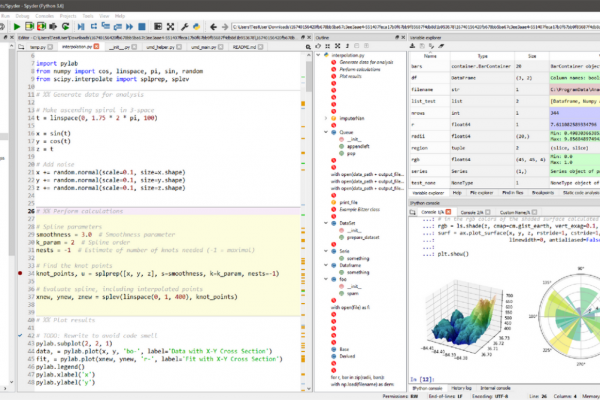Click the Continue execution icon
This screenshot has height=400, width=600.
point(130,26)
